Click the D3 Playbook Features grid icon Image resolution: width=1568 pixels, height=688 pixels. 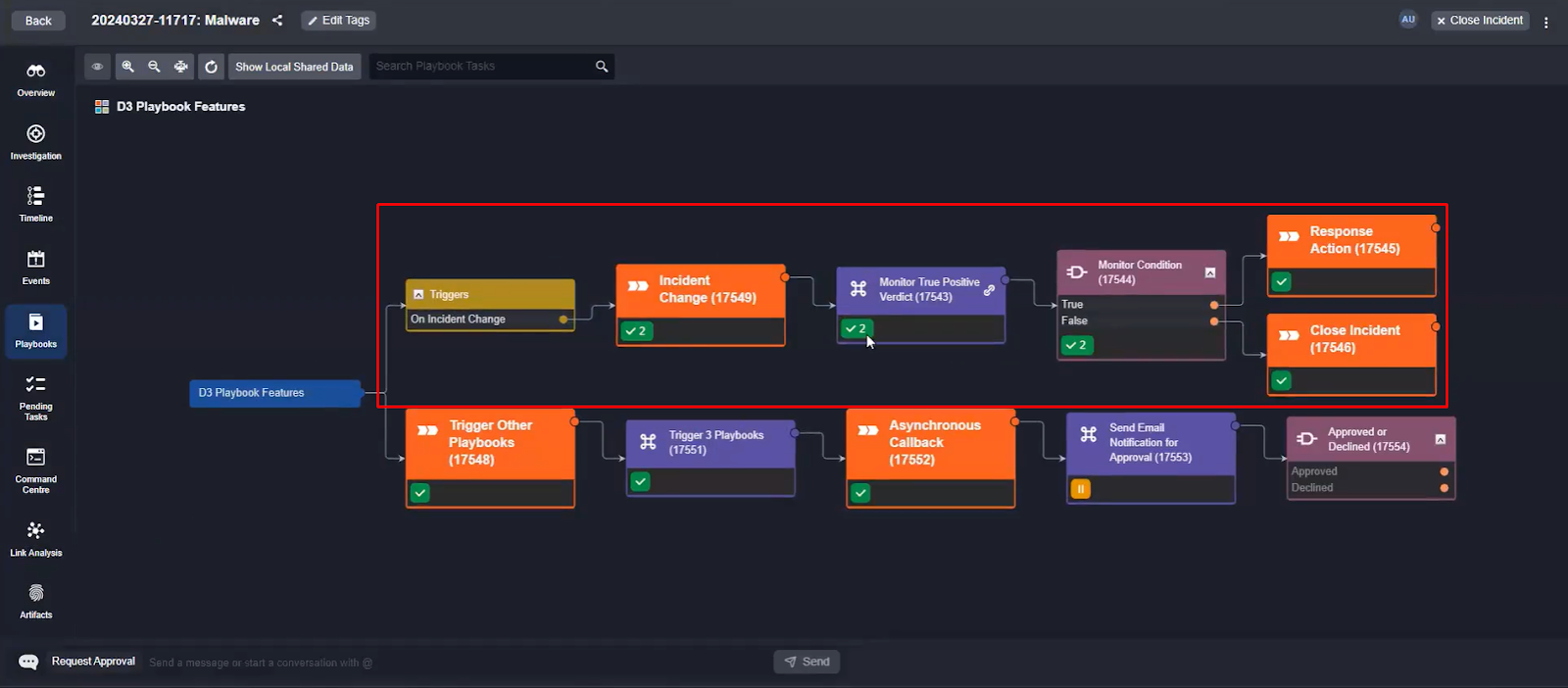102,107
